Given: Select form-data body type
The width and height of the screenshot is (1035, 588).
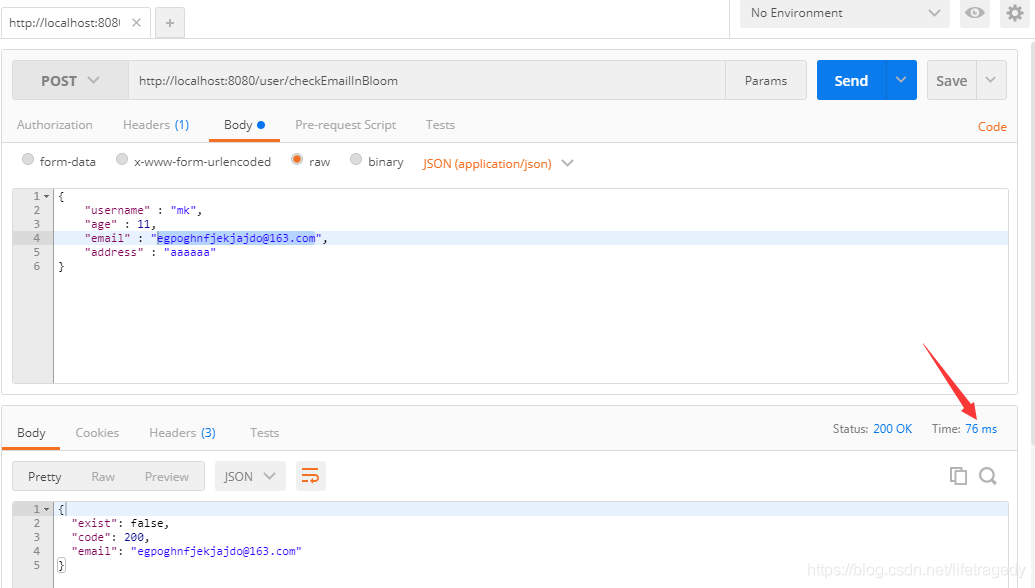Looking at the screenshot, I should pyautogui.click(x=28, y=160).
